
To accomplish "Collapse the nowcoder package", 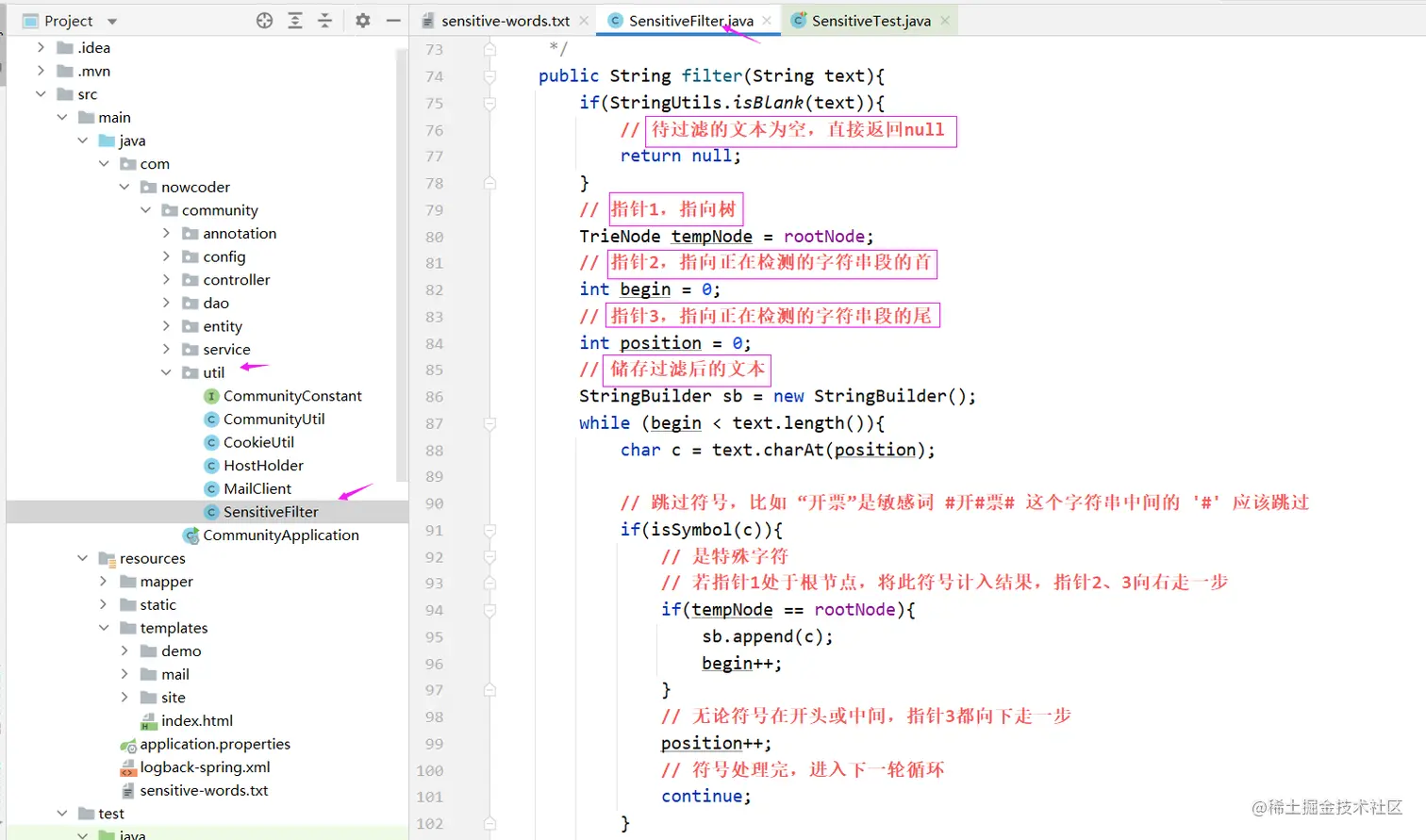I will point(124,187).
